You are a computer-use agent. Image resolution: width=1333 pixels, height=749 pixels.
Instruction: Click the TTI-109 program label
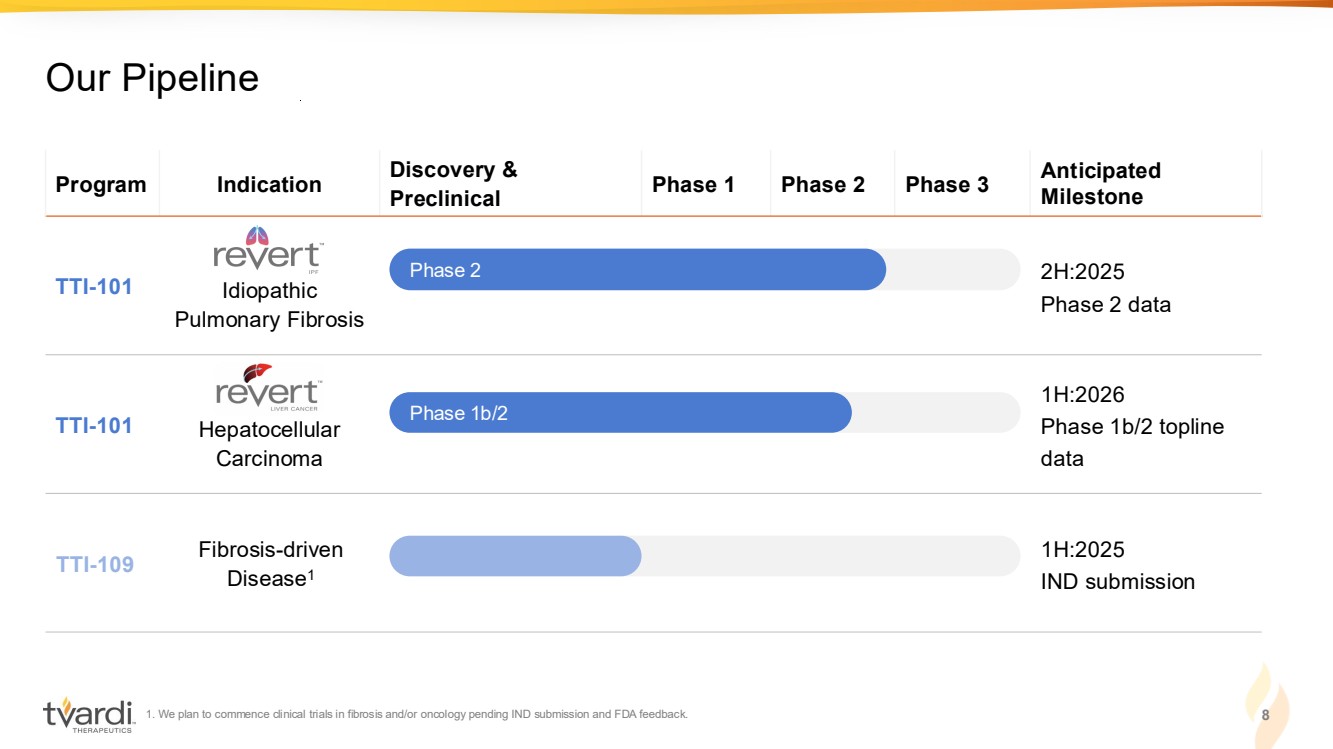point(94,564)
